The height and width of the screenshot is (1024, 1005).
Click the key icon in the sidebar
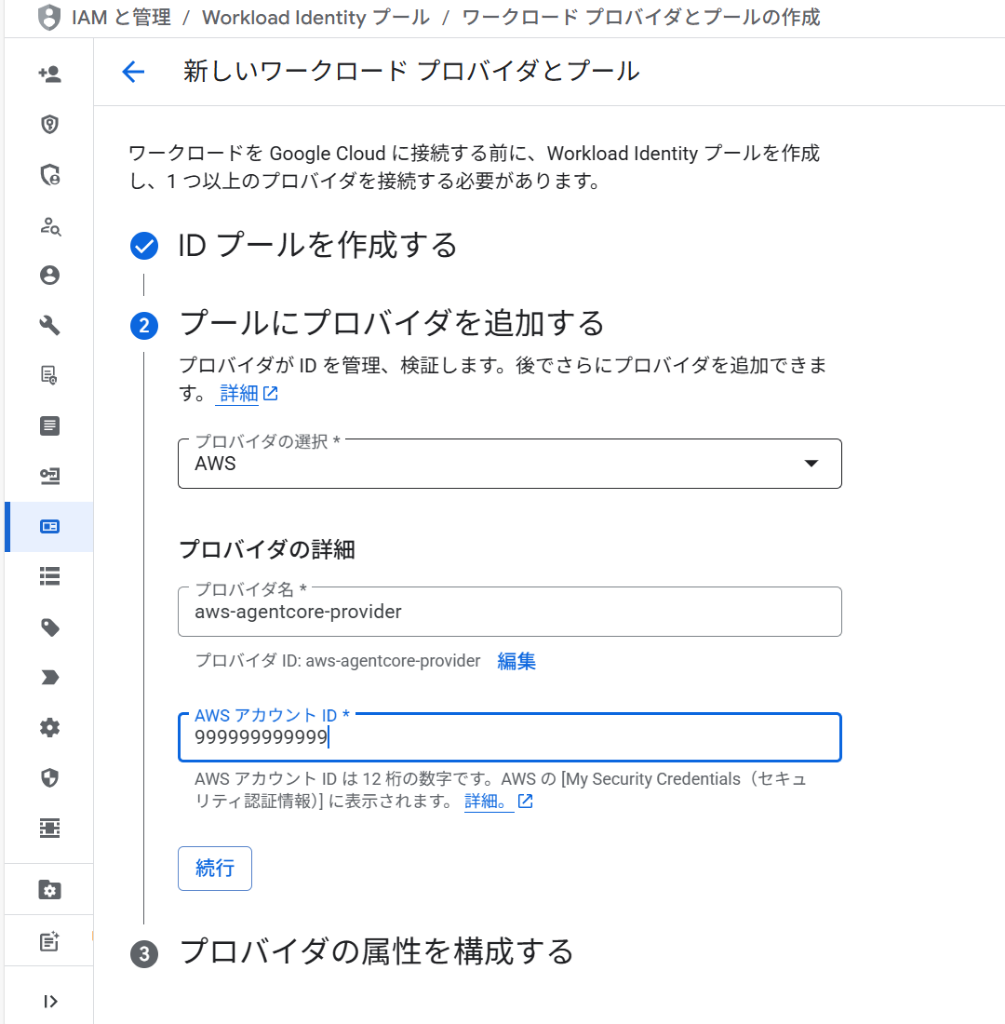pos(49,476)
